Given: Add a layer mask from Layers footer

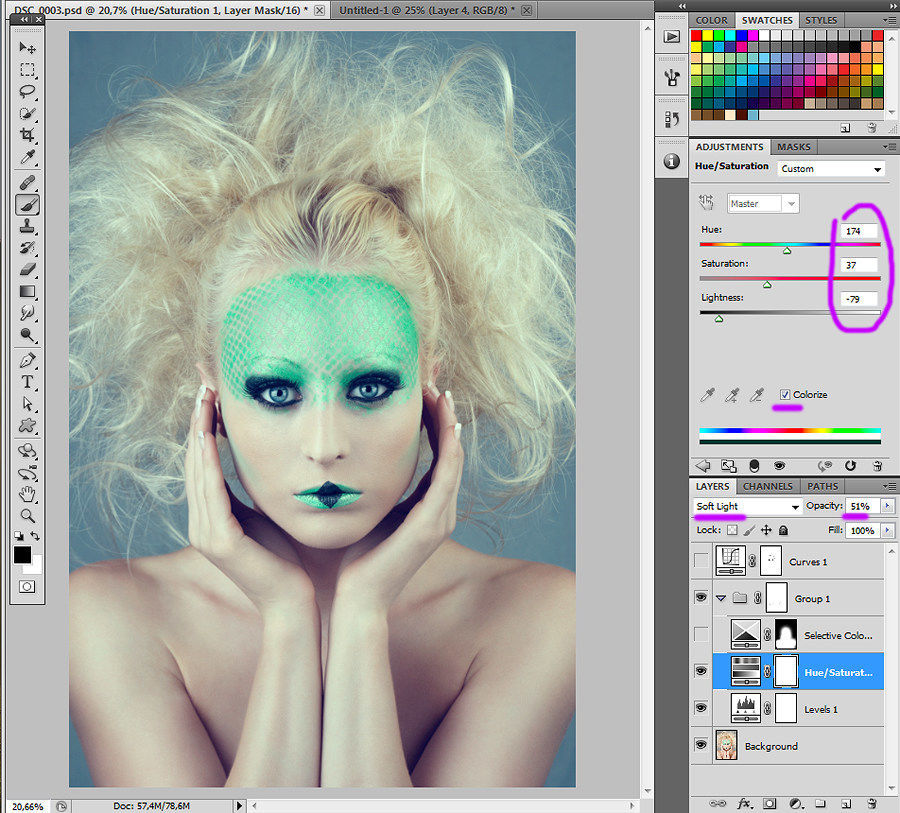Looking at the screenshot, I should pos(770,804).
